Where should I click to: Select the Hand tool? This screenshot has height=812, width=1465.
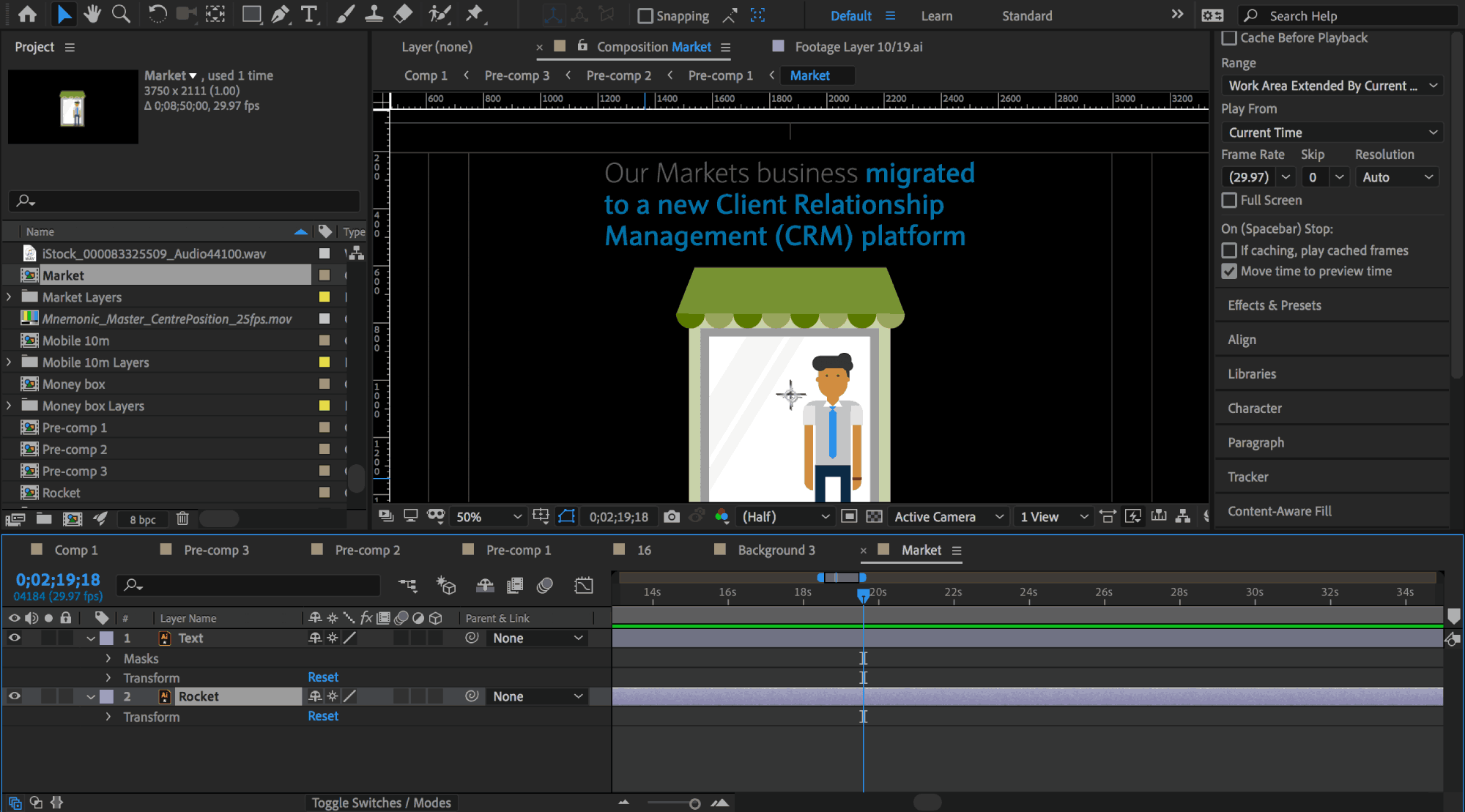click(x=92, y=14)
